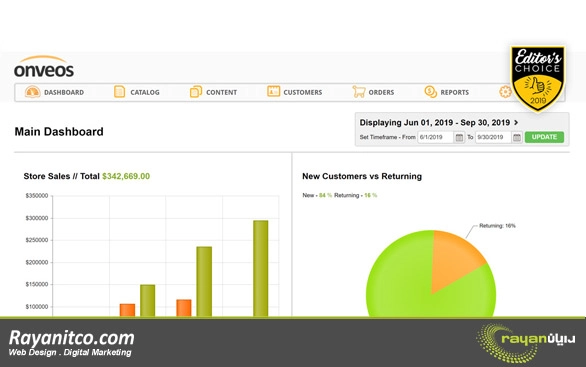
Task: Click the Rayanitco.com link
Action: coord(71,338)
